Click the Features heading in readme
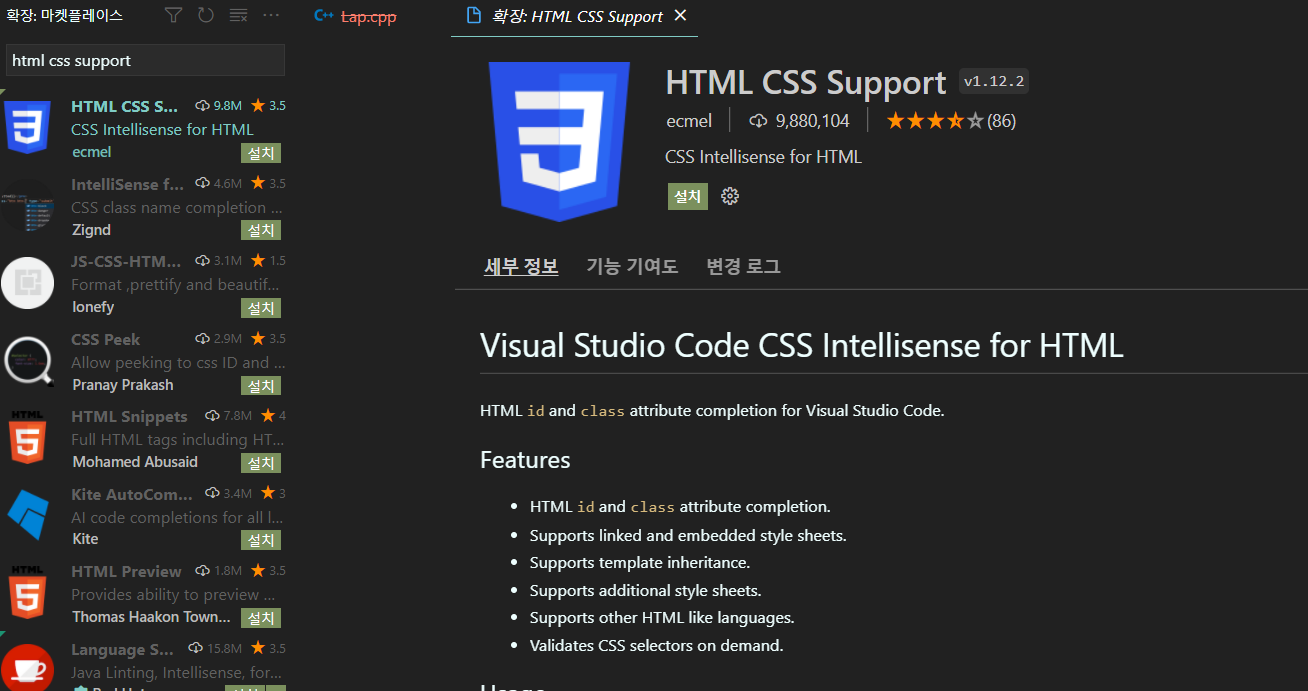This screenshot has height=691, width=1308. [525, 460]
